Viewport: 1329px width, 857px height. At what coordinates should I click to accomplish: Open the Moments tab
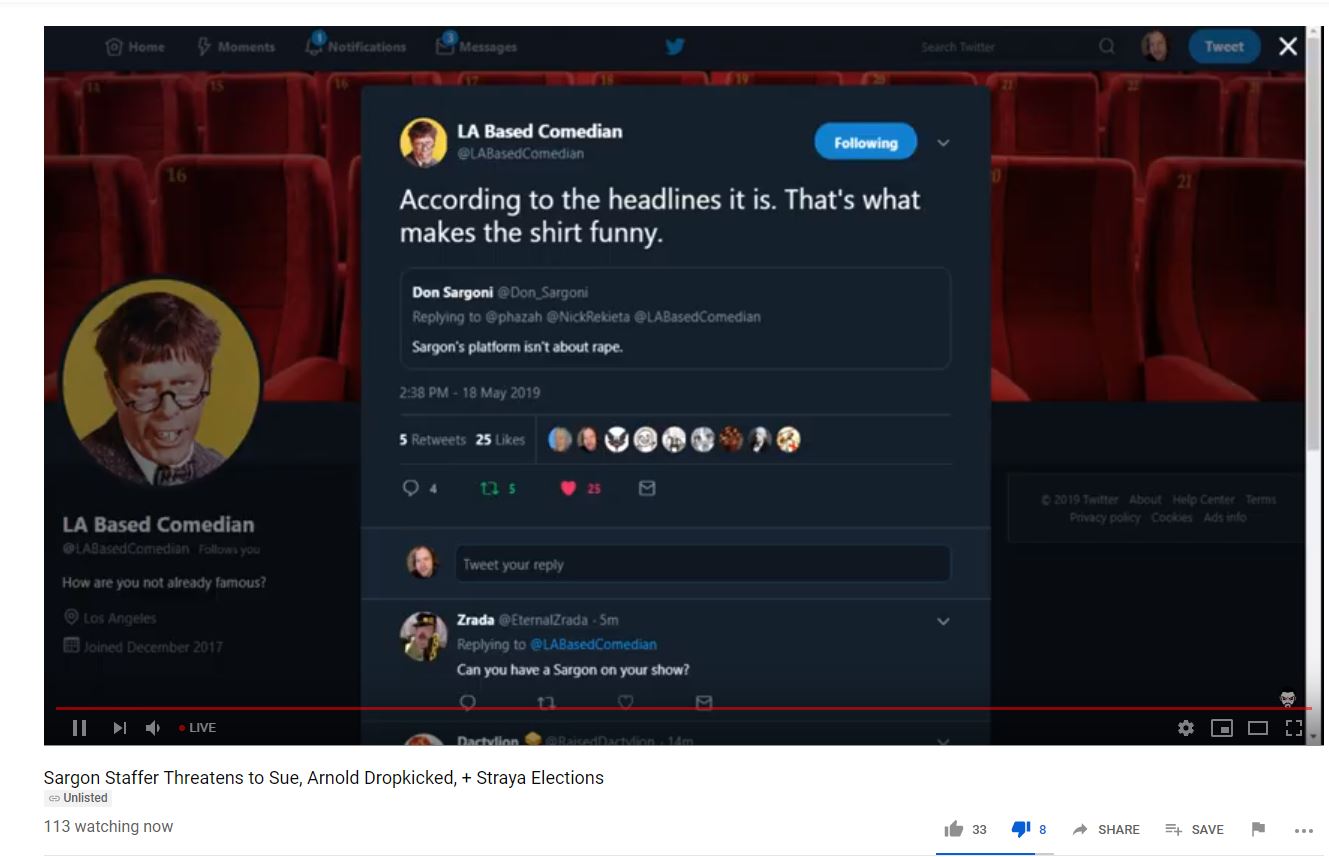point(235,47)
